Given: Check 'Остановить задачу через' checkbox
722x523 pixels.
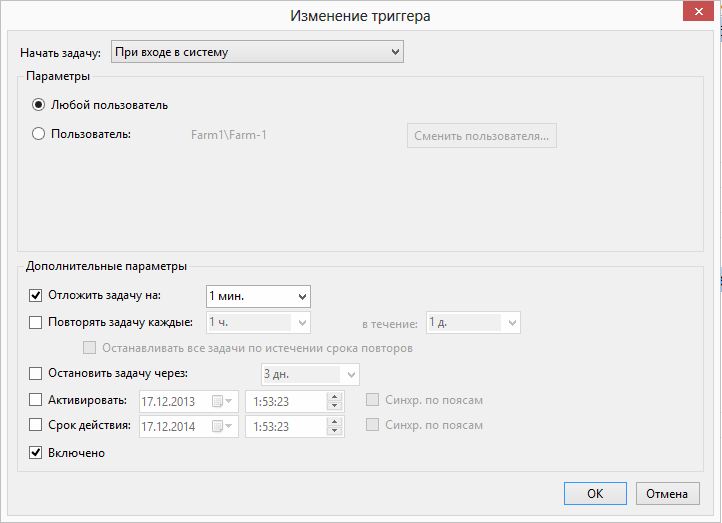Looking at the screenshot, I should [x=35, y=373].
